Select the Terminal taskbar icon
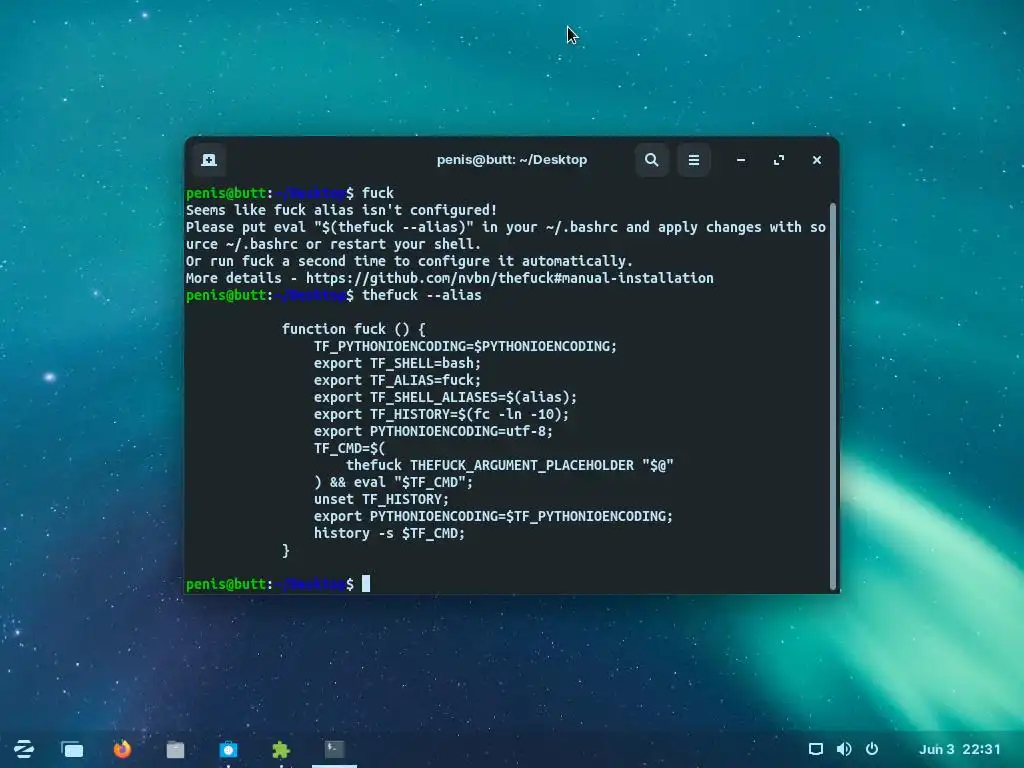Viewport: 1024px width, 768px height. point(334,749)
